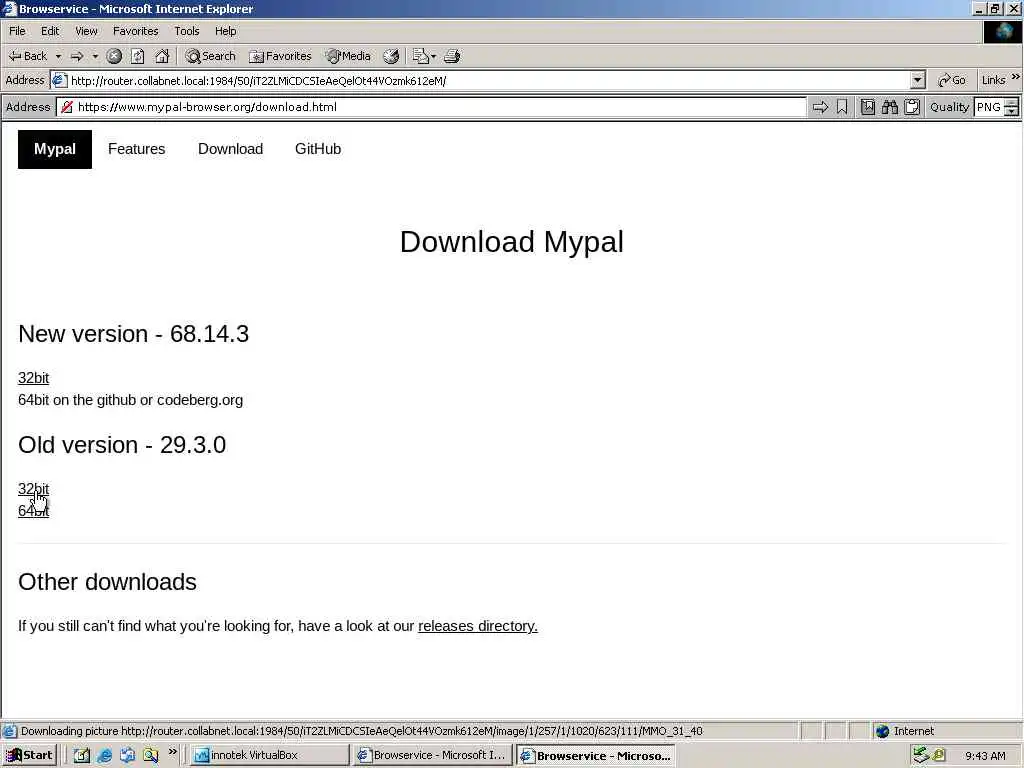Screen dimensions: 1024x768
Task: Click the Go button
Action: tap(952, 80)
